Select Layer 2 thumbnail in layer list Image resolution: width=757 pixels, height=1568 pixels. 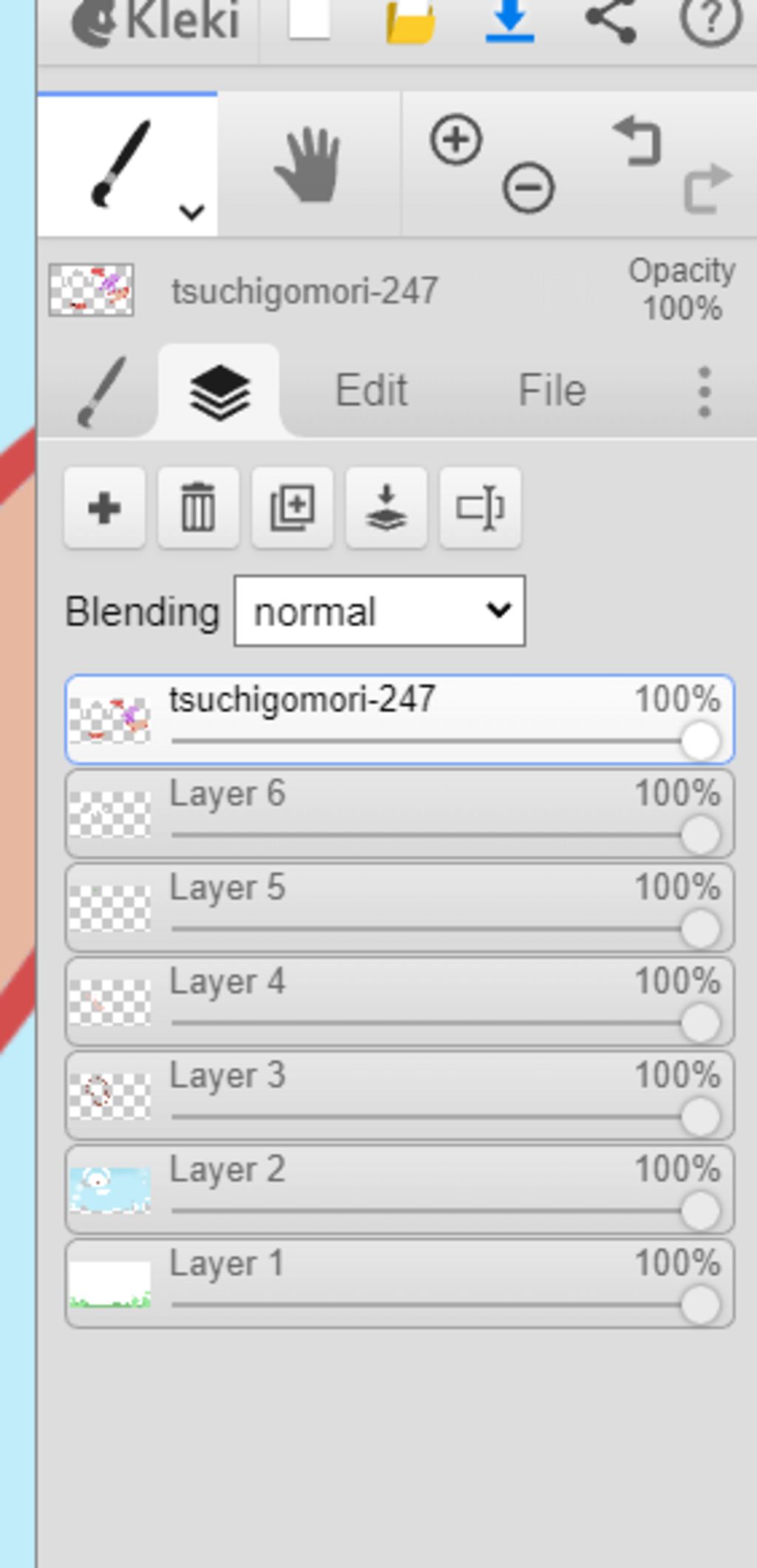click(110, 1189)
